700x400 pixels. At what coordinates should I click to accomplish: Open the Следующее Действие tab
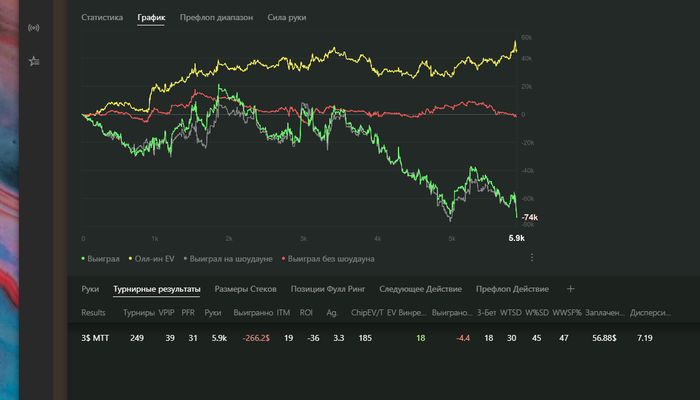(420, 289)
